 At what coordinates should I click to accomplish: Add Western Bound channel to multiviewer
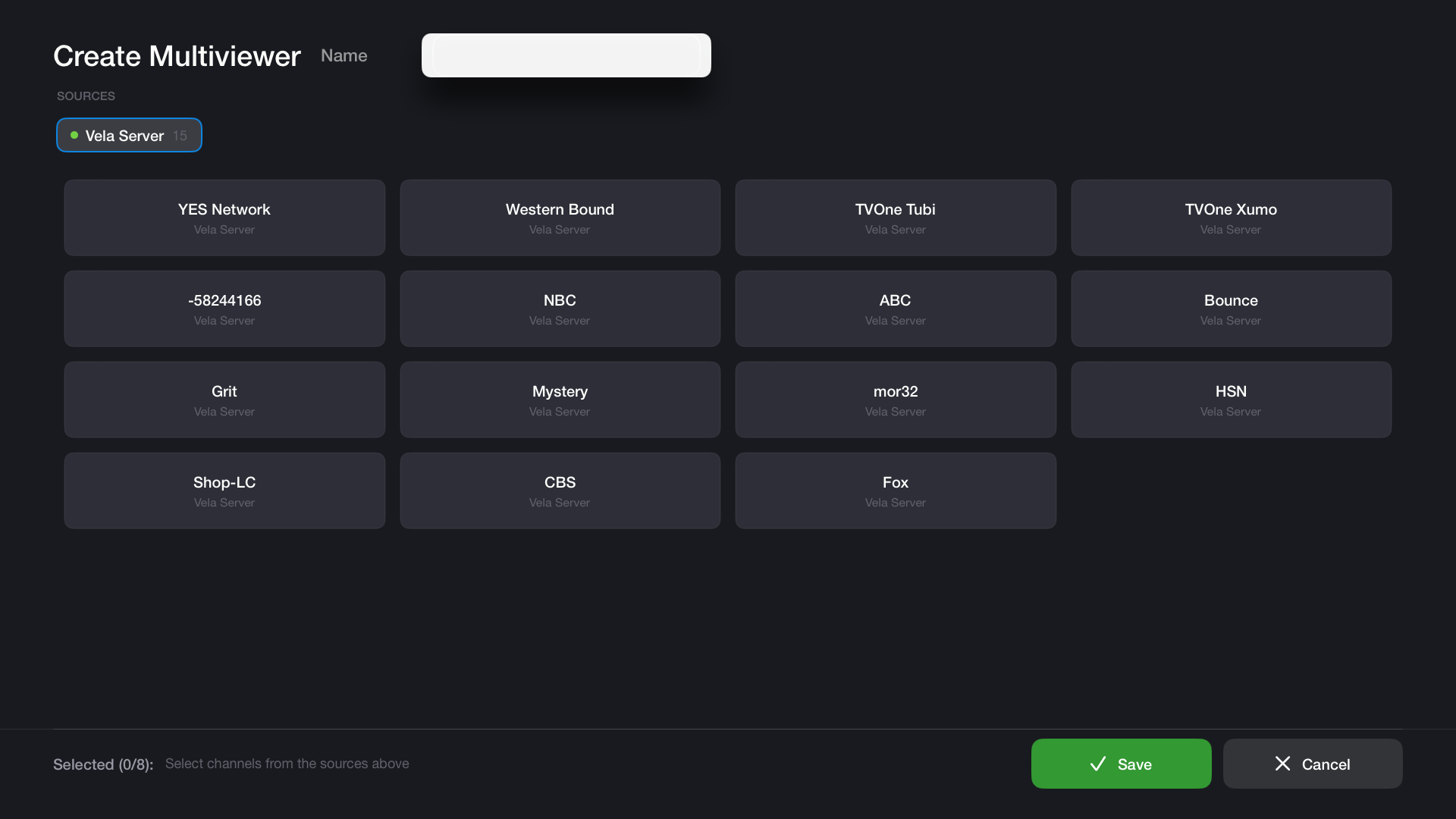click(x=560, y=218)
